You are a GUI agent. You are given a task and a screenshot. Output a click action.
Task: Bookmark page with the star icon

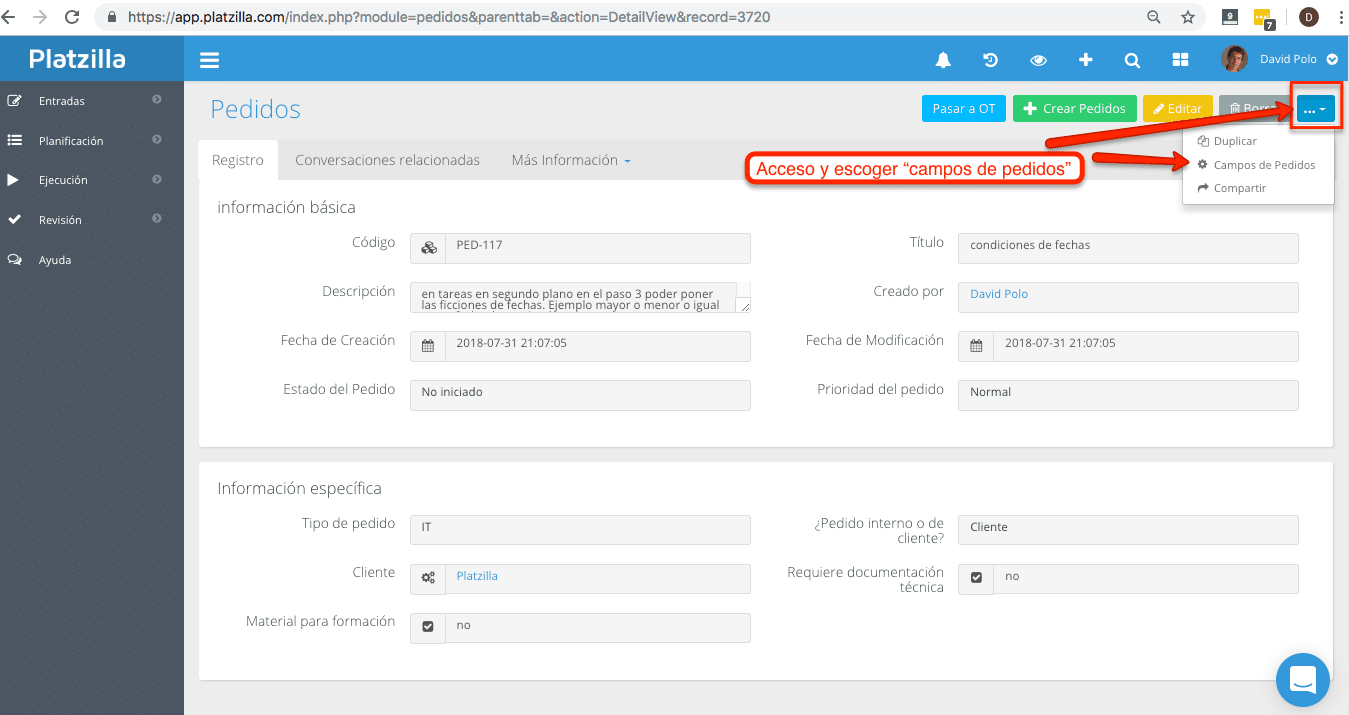[1187, 17]
